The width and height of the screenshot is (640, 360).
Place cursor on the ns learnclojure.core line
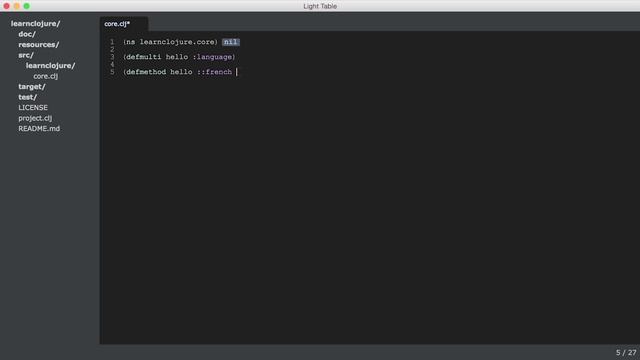point(171,42)
